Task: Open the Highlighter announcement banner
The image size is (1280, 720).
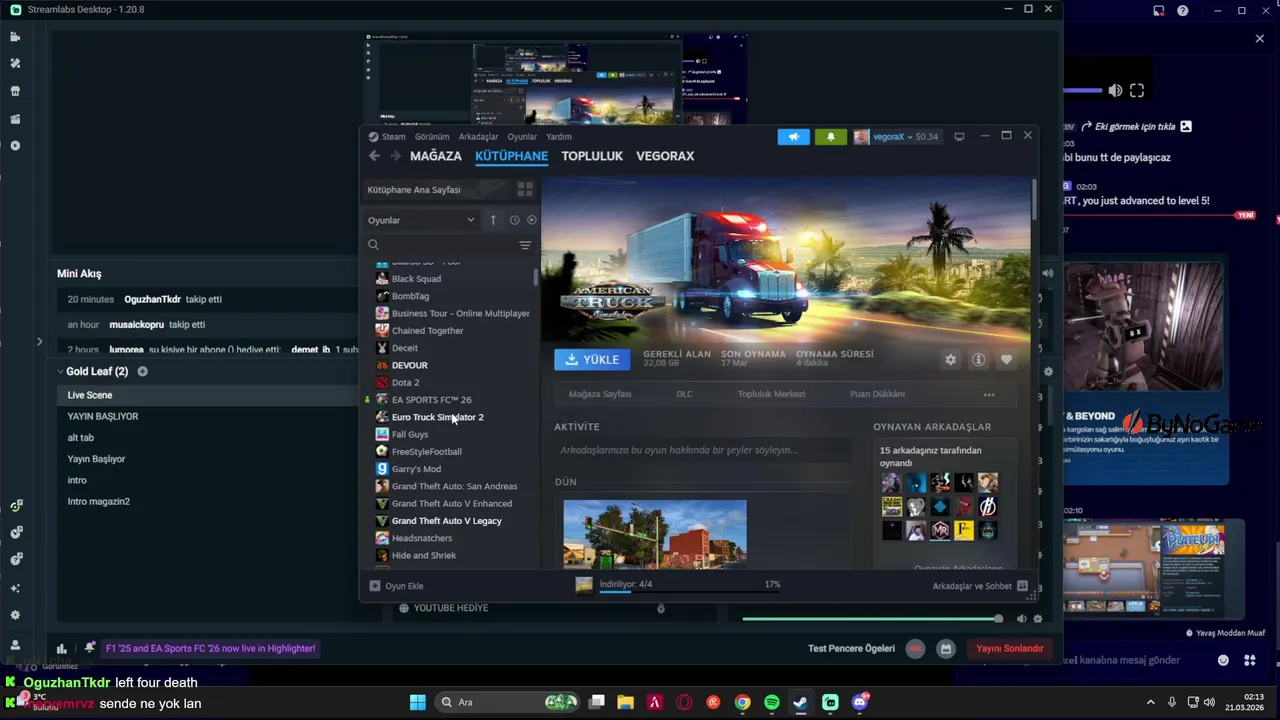Action: (x=210, y=648)
